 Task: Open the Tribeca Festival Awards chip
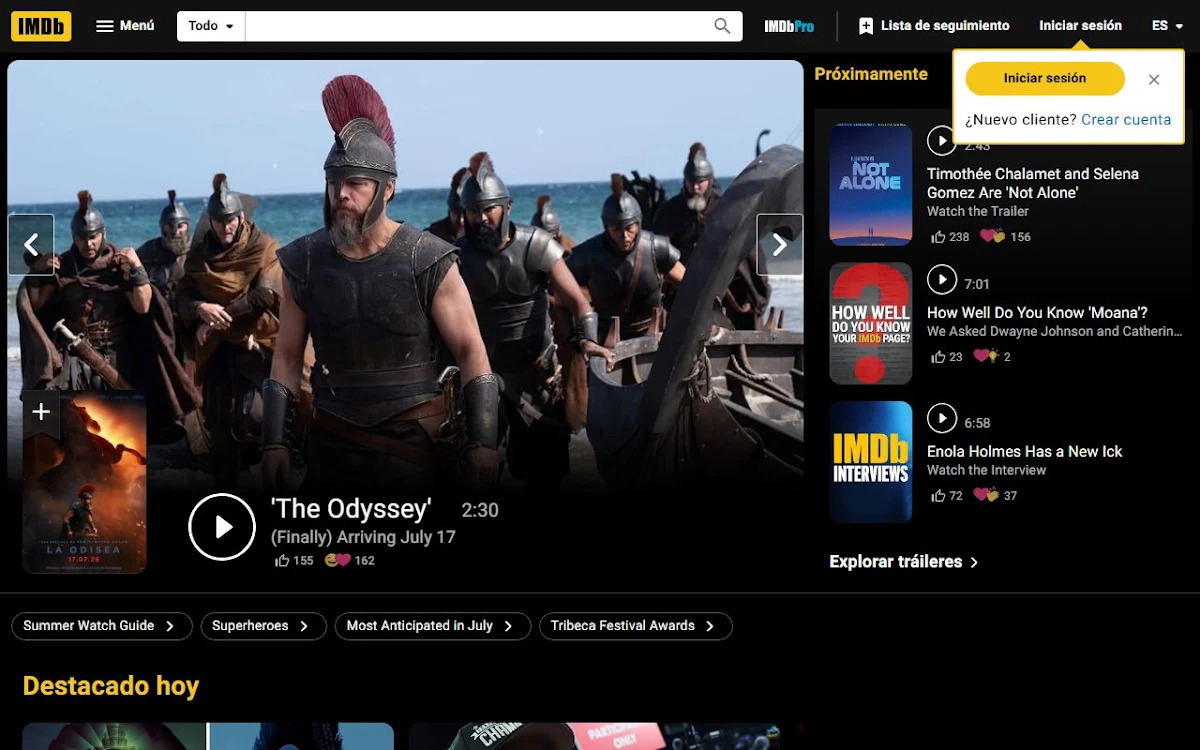click(635, 626)
